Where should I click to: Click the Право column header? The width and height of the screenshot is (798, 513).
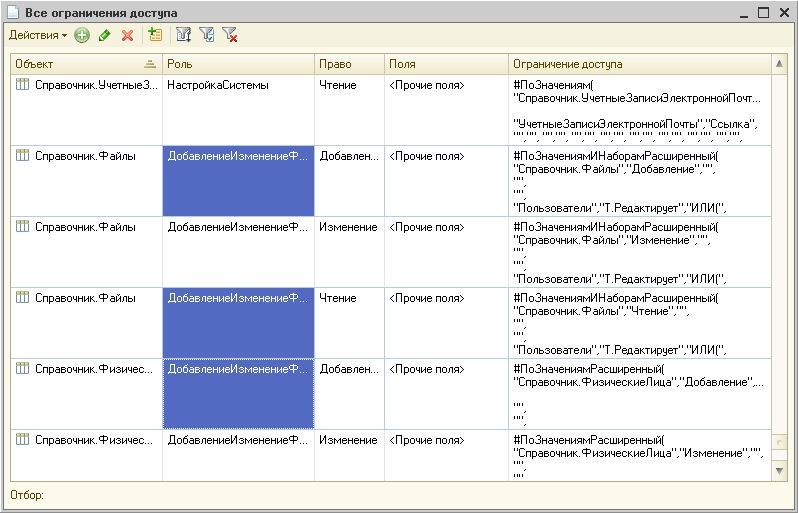pyautogui.click(x=349, y=64)
